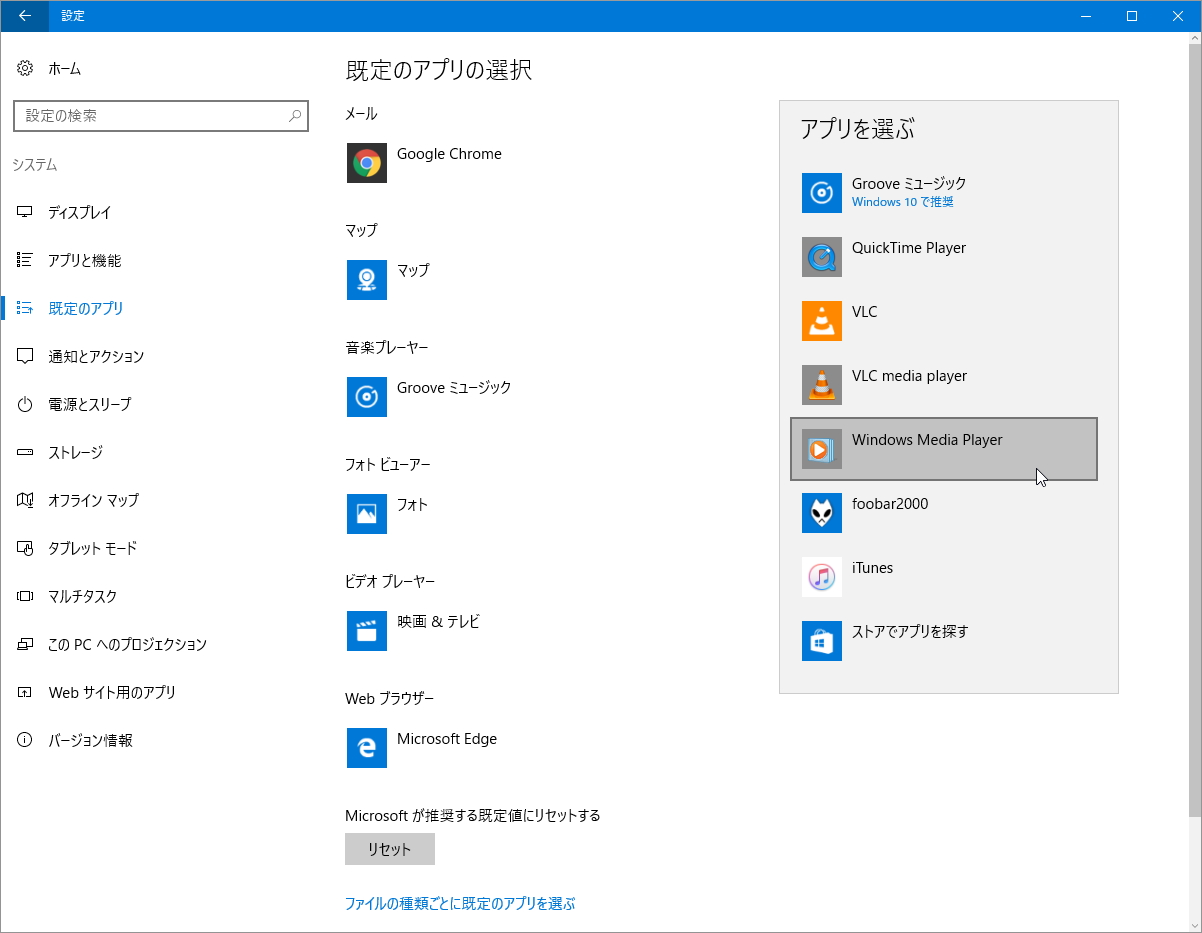
Task: Click the 既定のアプリ sidebar icon
Action: coord(25,308)
